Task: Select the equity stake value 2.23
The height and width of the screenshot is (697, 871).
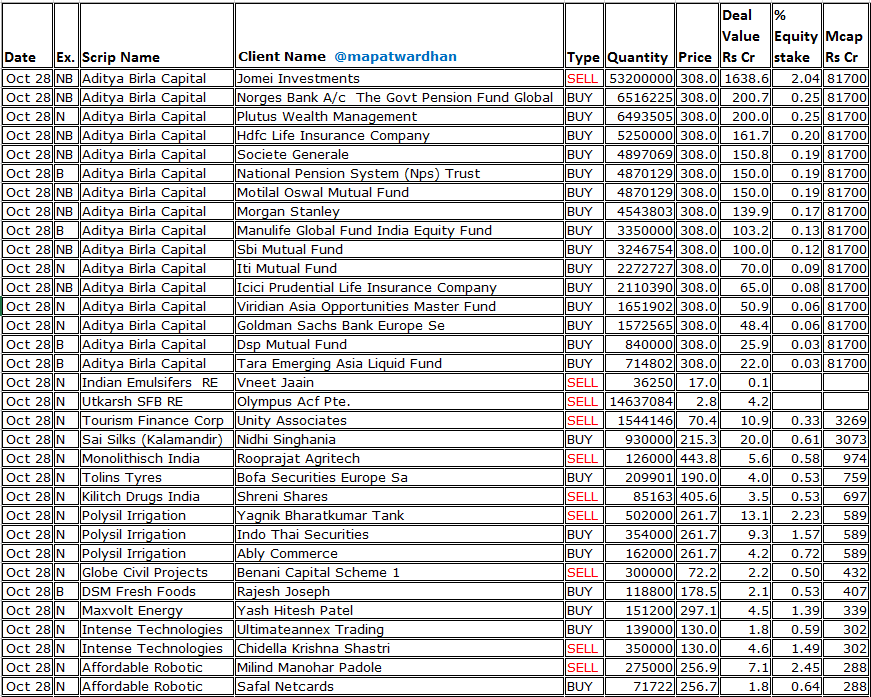Action: tap(797, 515)
